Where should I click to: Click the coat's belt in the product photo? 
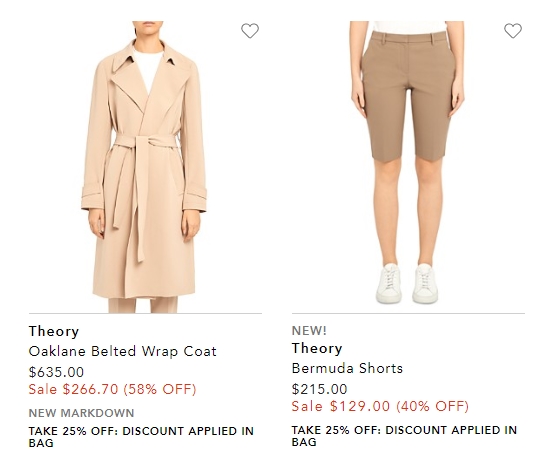point(146,141)
